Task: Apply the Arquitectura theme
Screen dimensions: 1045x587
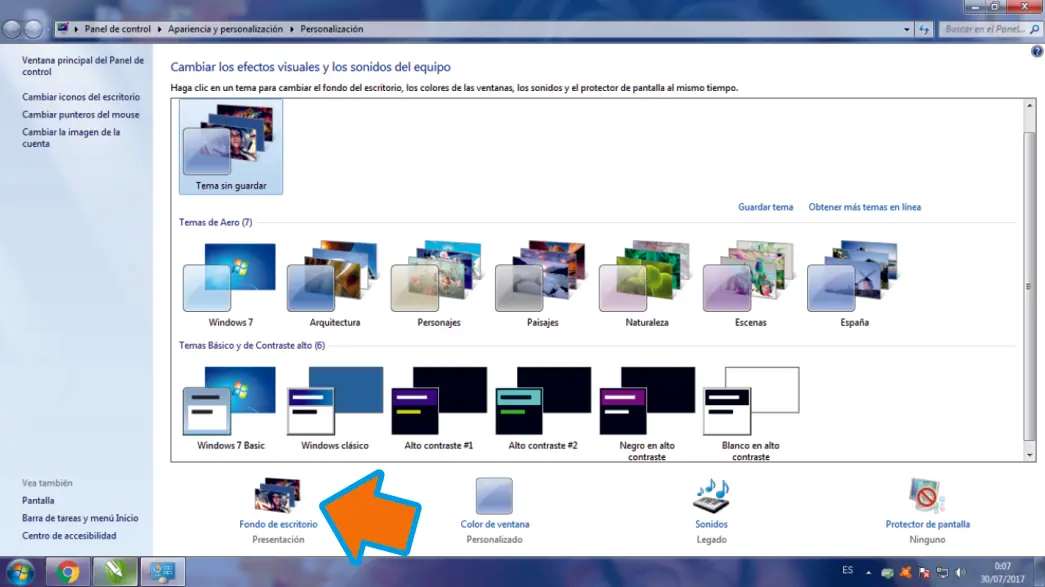Action: [x=335, y=285]
